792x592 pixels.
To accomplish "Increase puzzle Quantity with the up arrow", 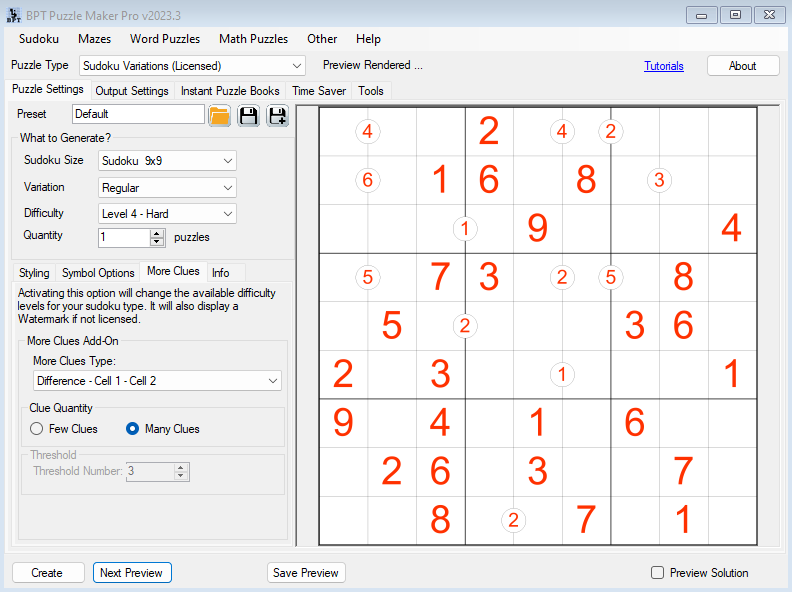I will click(x=157, y=233).
